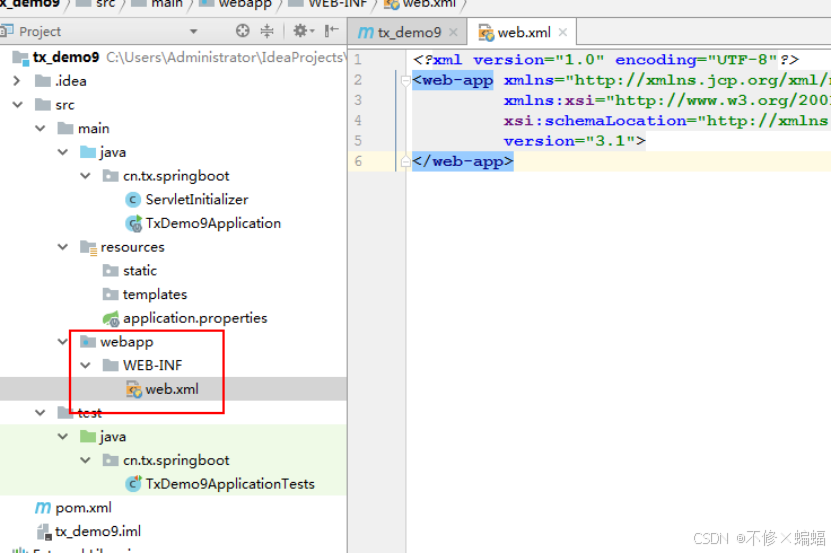Click the WEB-INF folder icon
This screenshot has height=554, width=831.
110,365
